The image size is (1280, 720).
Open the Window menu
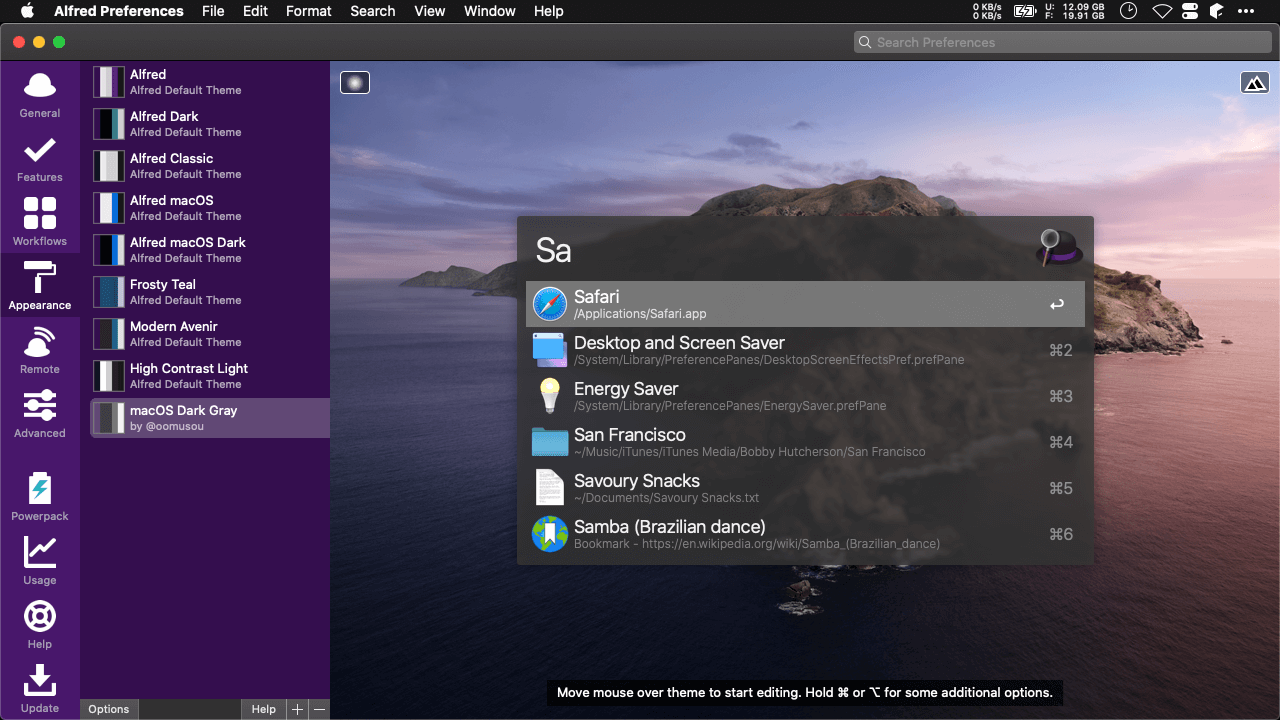pyautogui.click(x=490, y=11)
